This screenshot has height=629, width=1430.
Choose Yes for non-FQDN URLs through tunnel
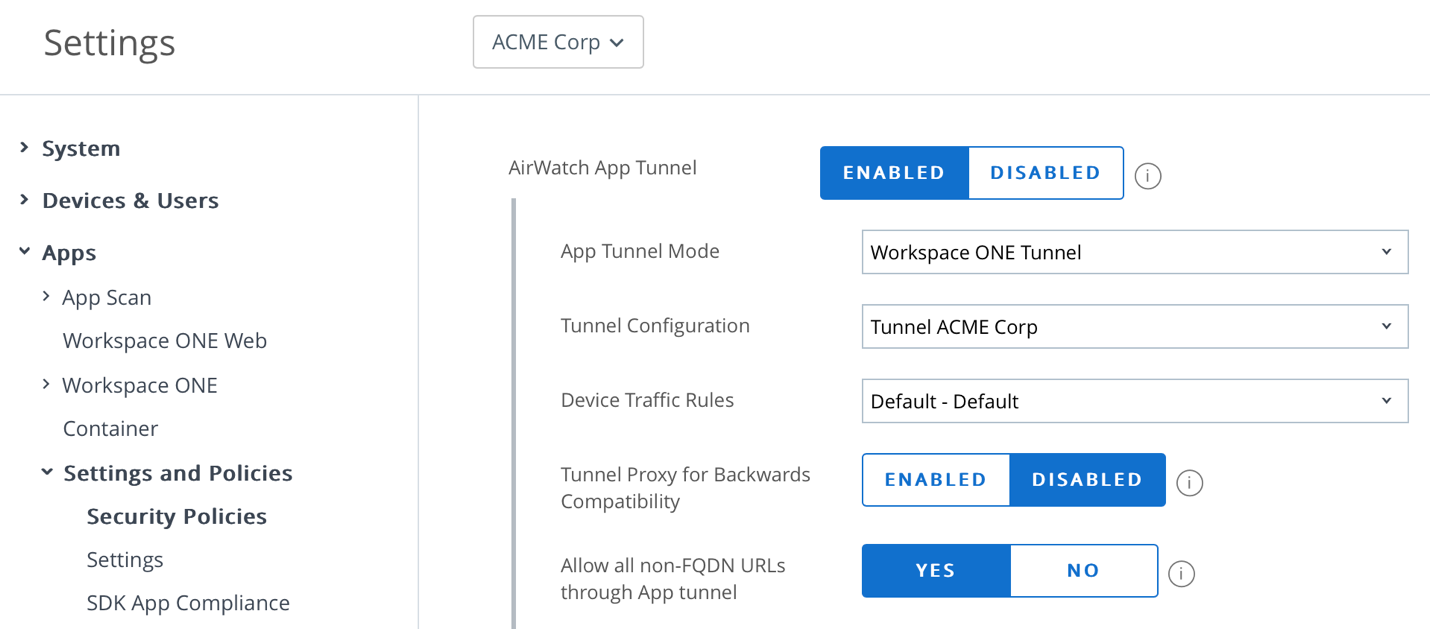[x=936, y=571]
